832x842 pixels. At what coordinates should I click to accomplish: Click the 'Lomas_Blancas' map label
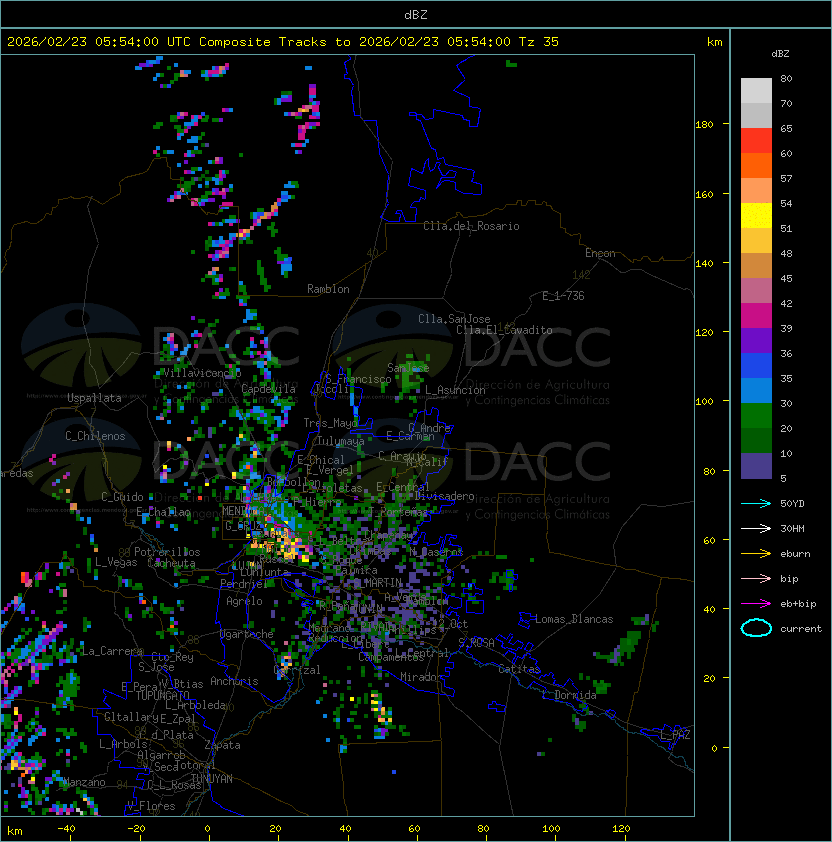[x=574, y=619]
